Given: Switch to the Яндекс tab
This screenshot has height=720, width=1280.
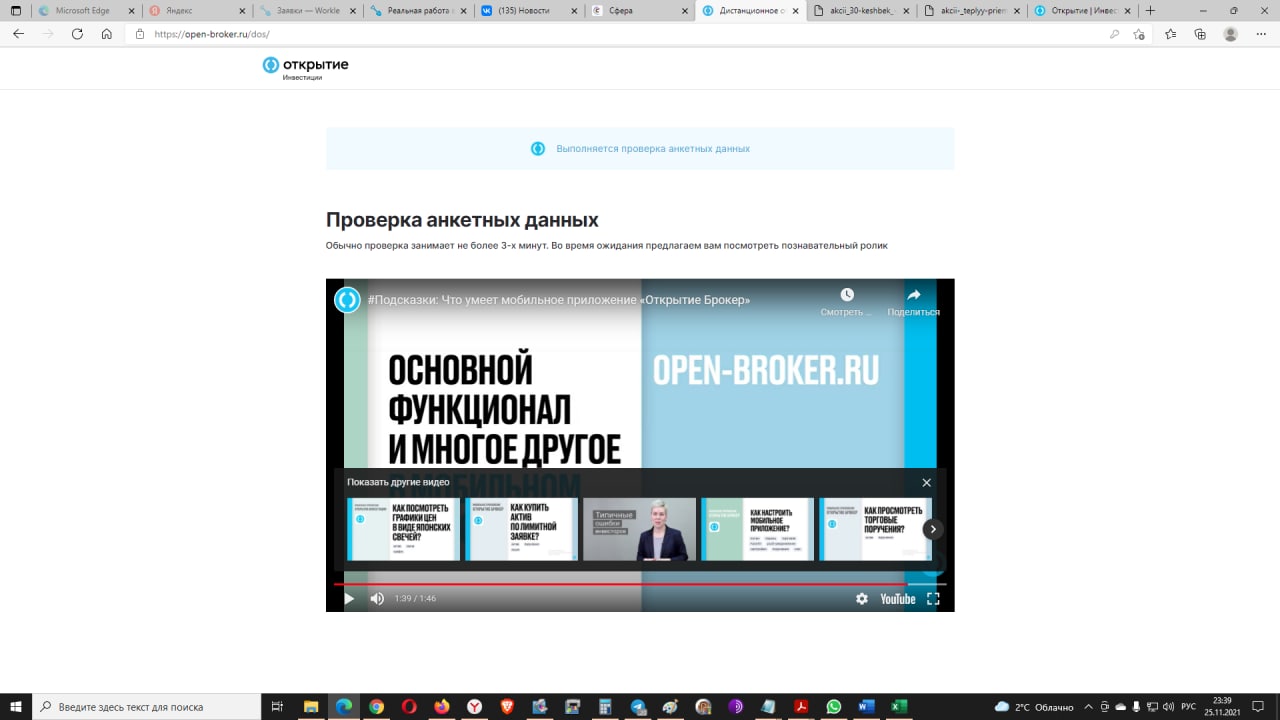Looking at the screenshot, I should click(195, 10).
